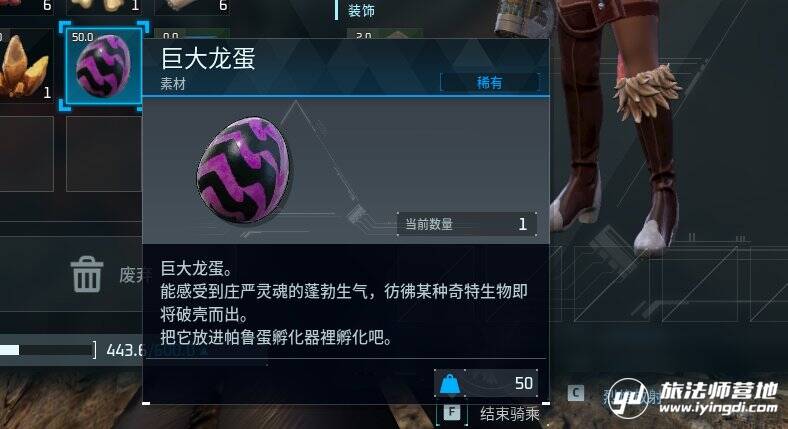
Task: Click the 当前数量 quantity field
Action: pos(467,224)
